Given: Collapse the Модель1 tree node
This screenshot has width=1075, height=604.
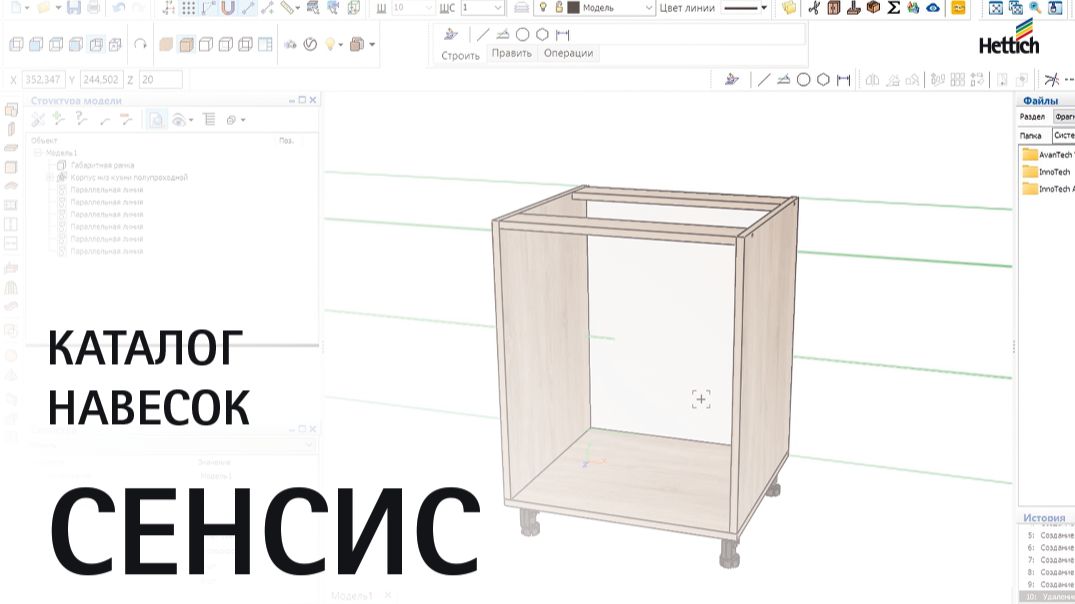Looking at the screenshot, I should (38, 152).
